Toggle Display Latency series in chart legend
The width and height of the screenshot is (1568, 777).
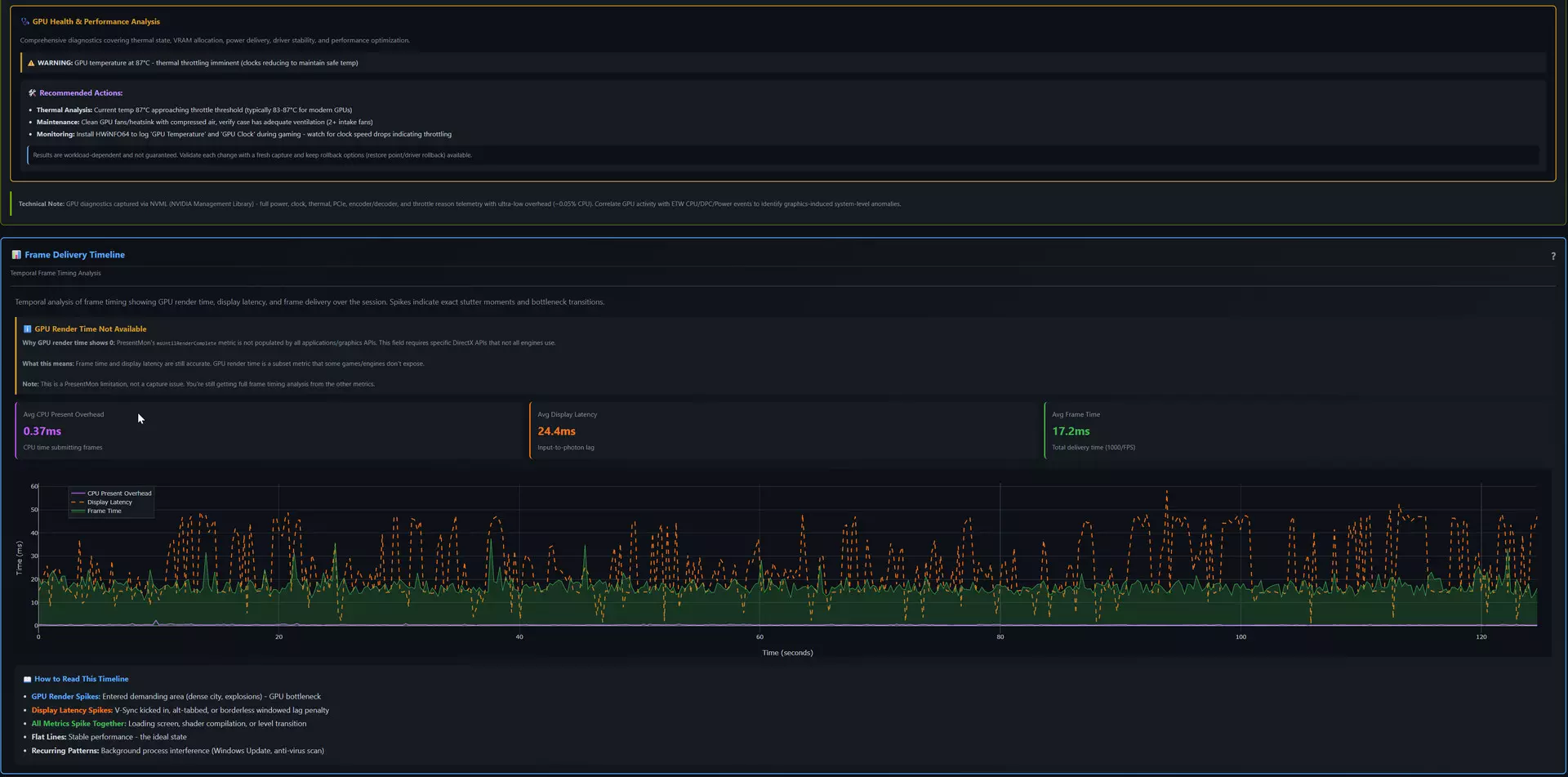tap(102, 502)
